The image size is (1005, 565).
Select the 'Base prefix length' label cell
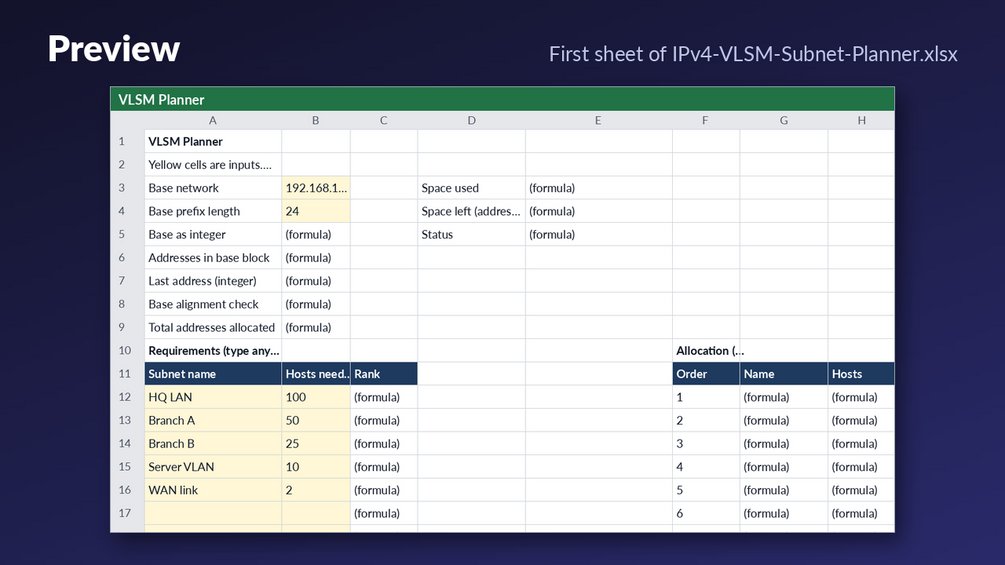coord(213,211)
